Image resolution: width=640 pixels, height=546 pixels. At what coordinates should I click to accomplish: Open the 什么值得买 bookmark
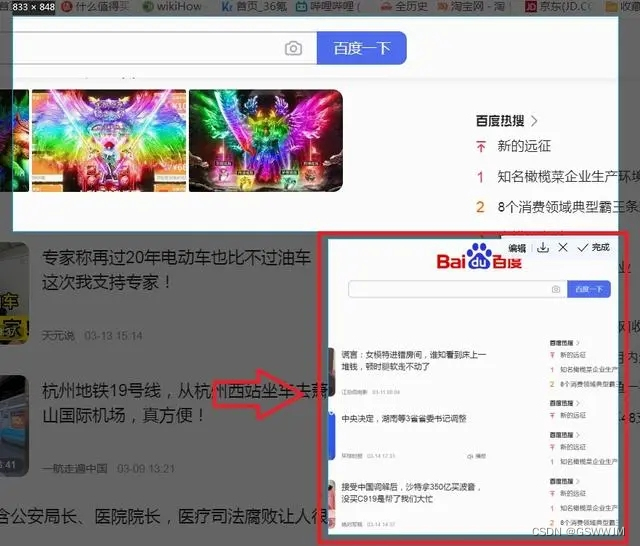(x=95, y=7)
